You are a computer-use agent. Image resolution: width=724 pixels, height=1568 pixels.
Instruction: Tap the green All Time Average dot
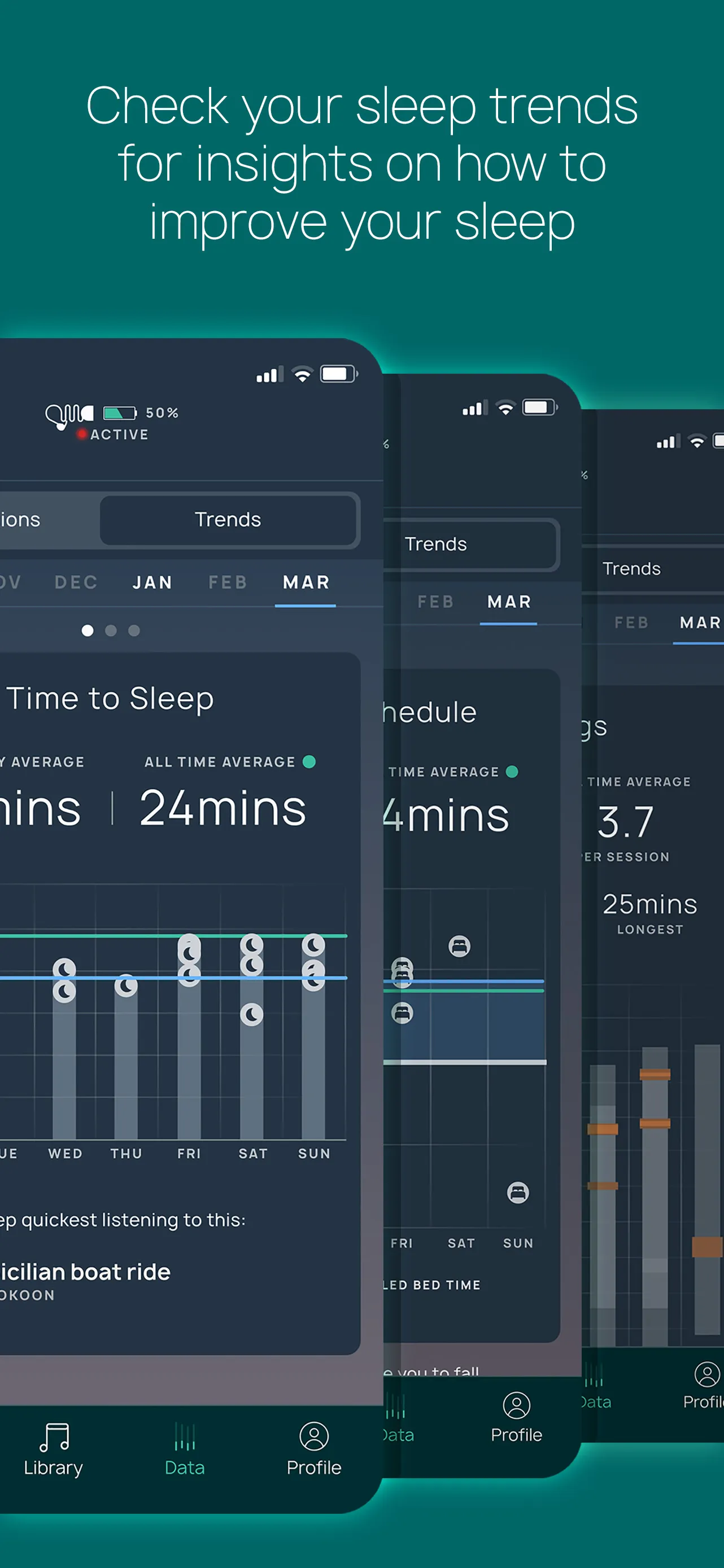pyautogui.click(x=309, y=762)
